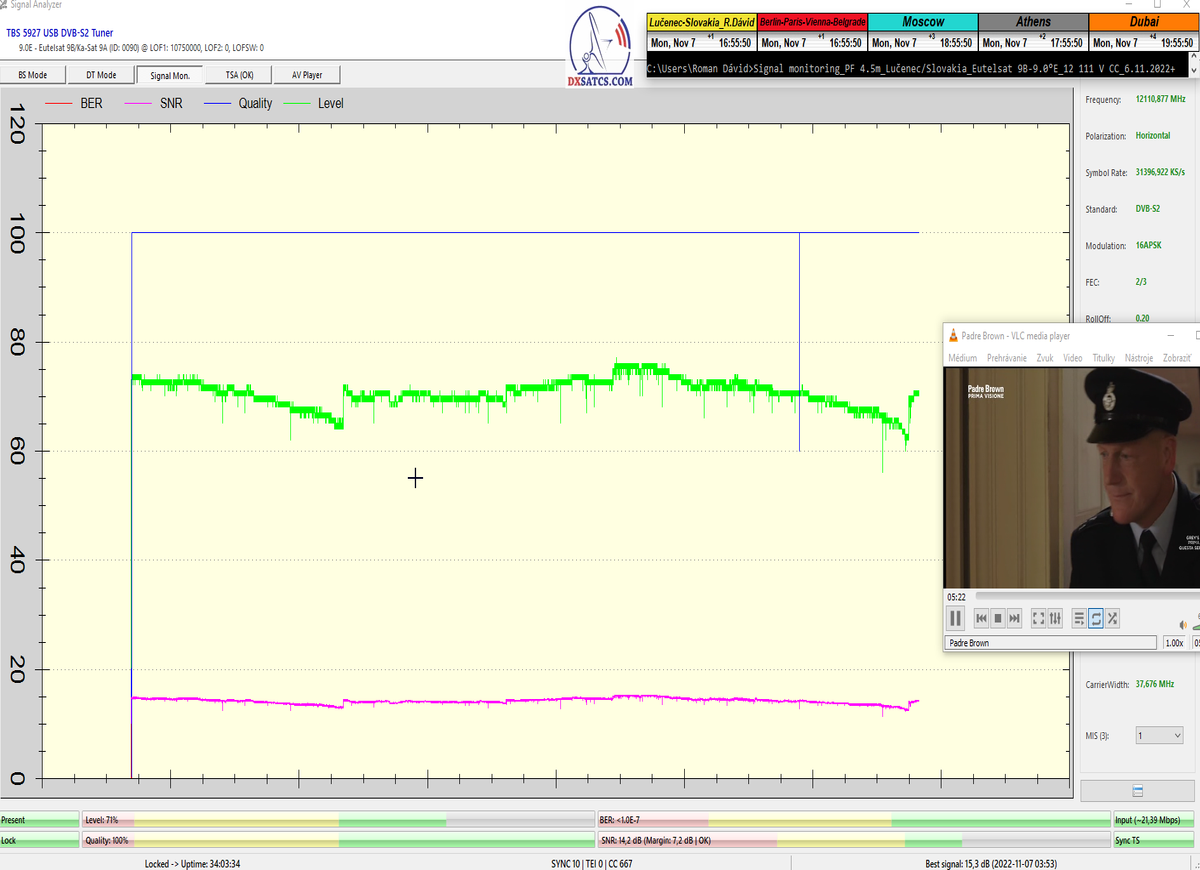Click the VLC previous track button
1200x870 pixels.
tap(981, 618)
